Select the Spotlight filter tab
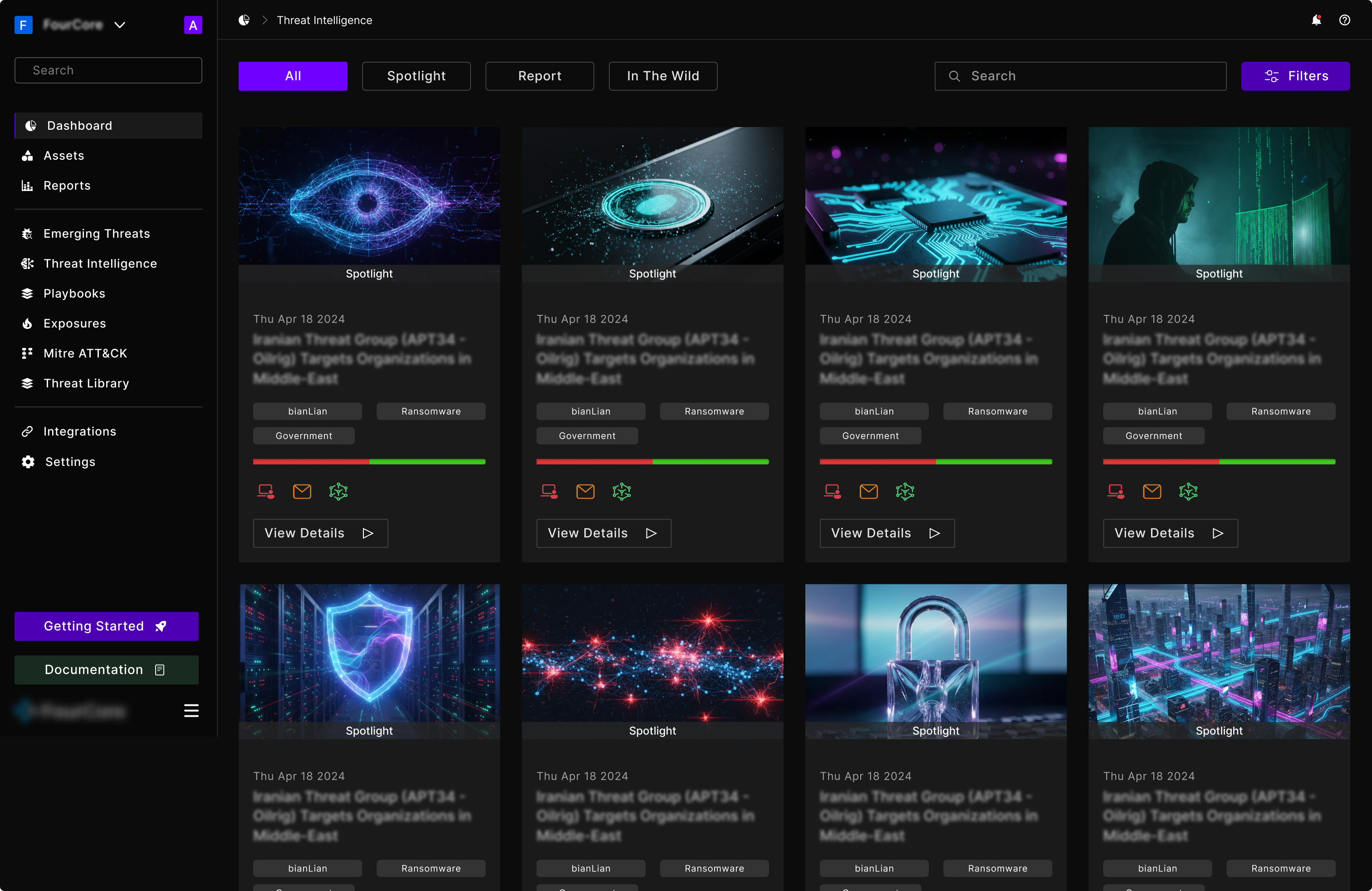 416,76
